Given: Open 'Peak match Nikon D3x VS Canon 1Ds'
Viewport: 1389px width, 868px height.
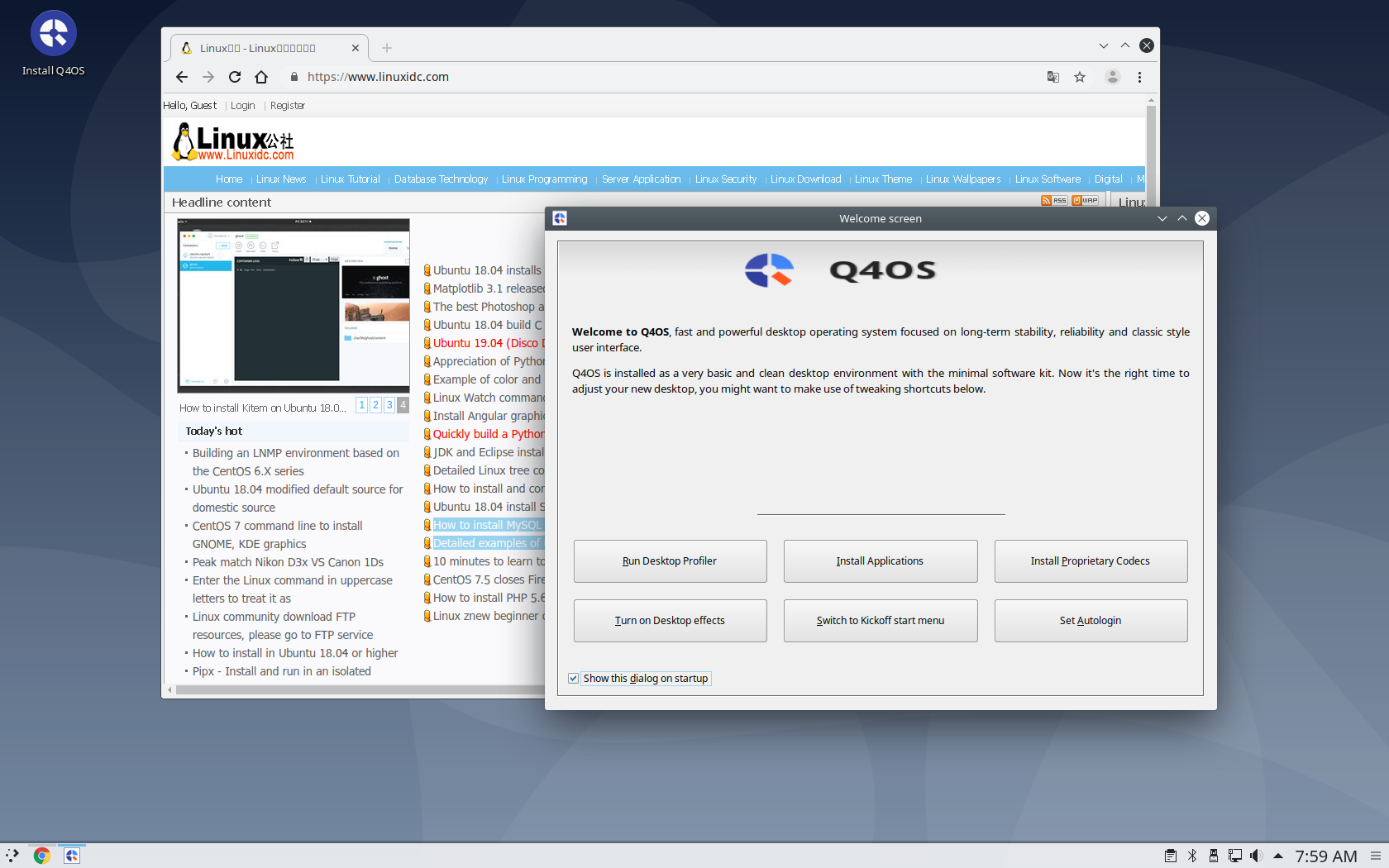Looking at the screenshot, I should 288,562.
